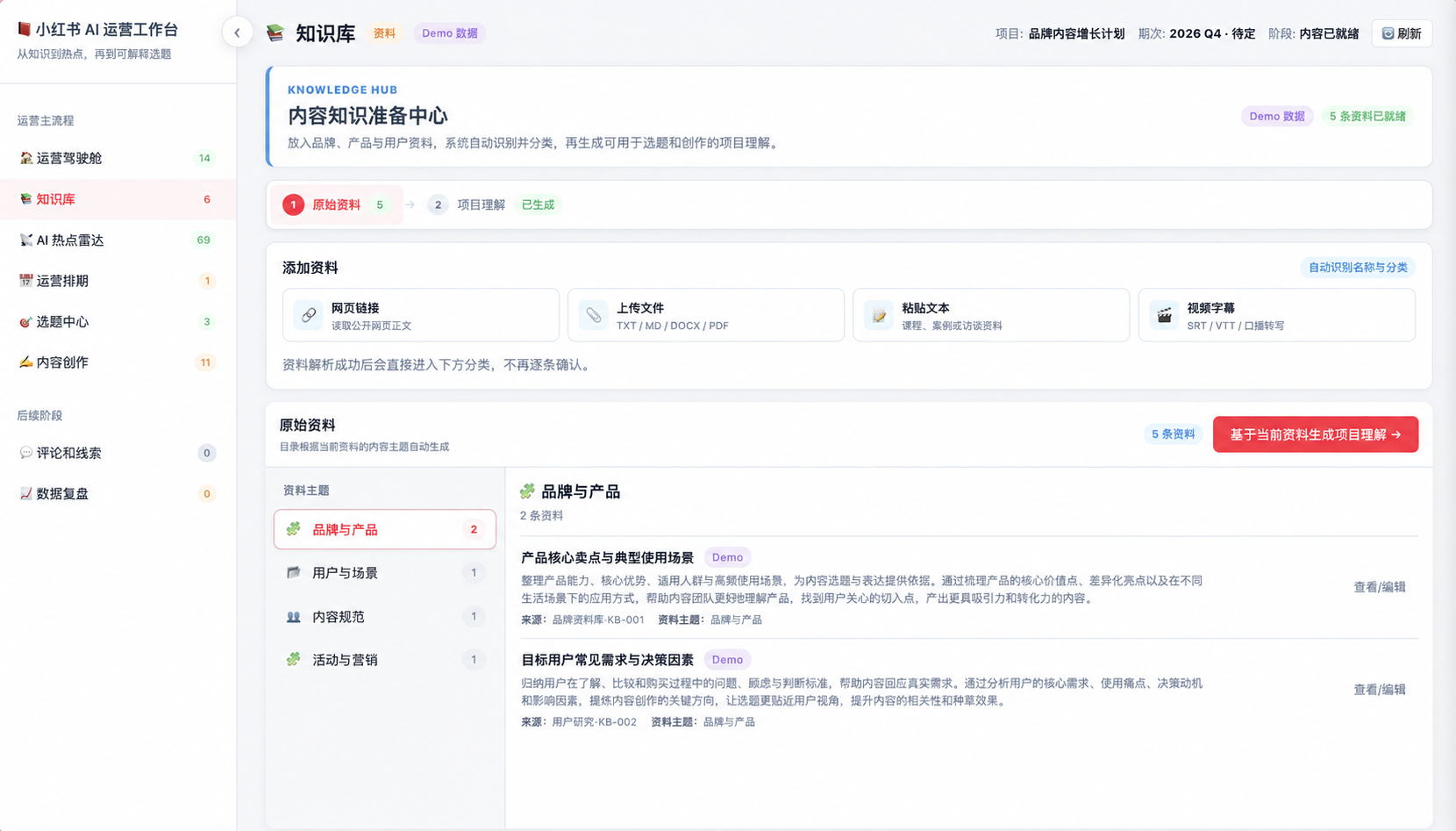Click the memo icon in 粘贴文本

coord(879,315)
